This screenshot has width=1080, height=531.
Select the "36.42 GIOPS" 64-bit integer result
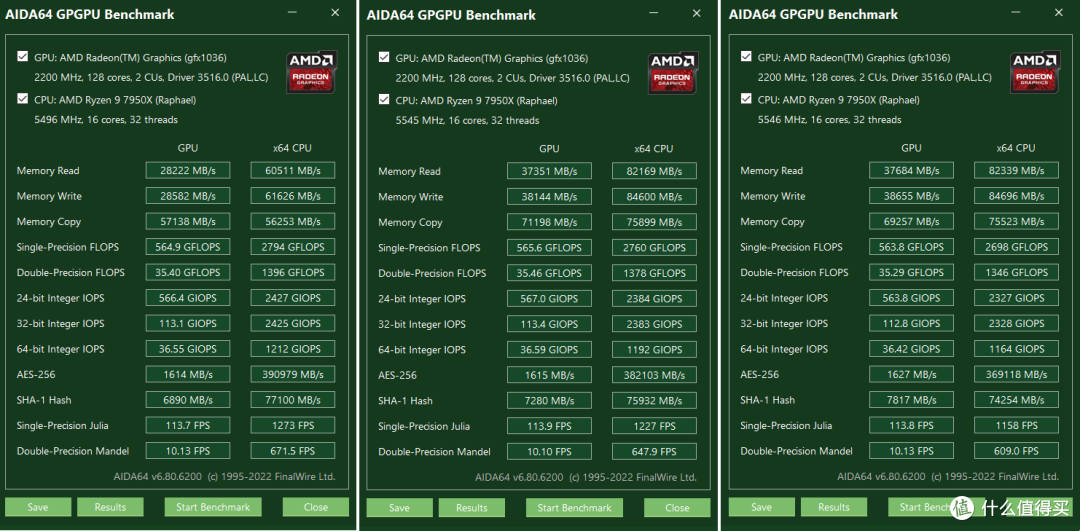(x=911, y=349)
